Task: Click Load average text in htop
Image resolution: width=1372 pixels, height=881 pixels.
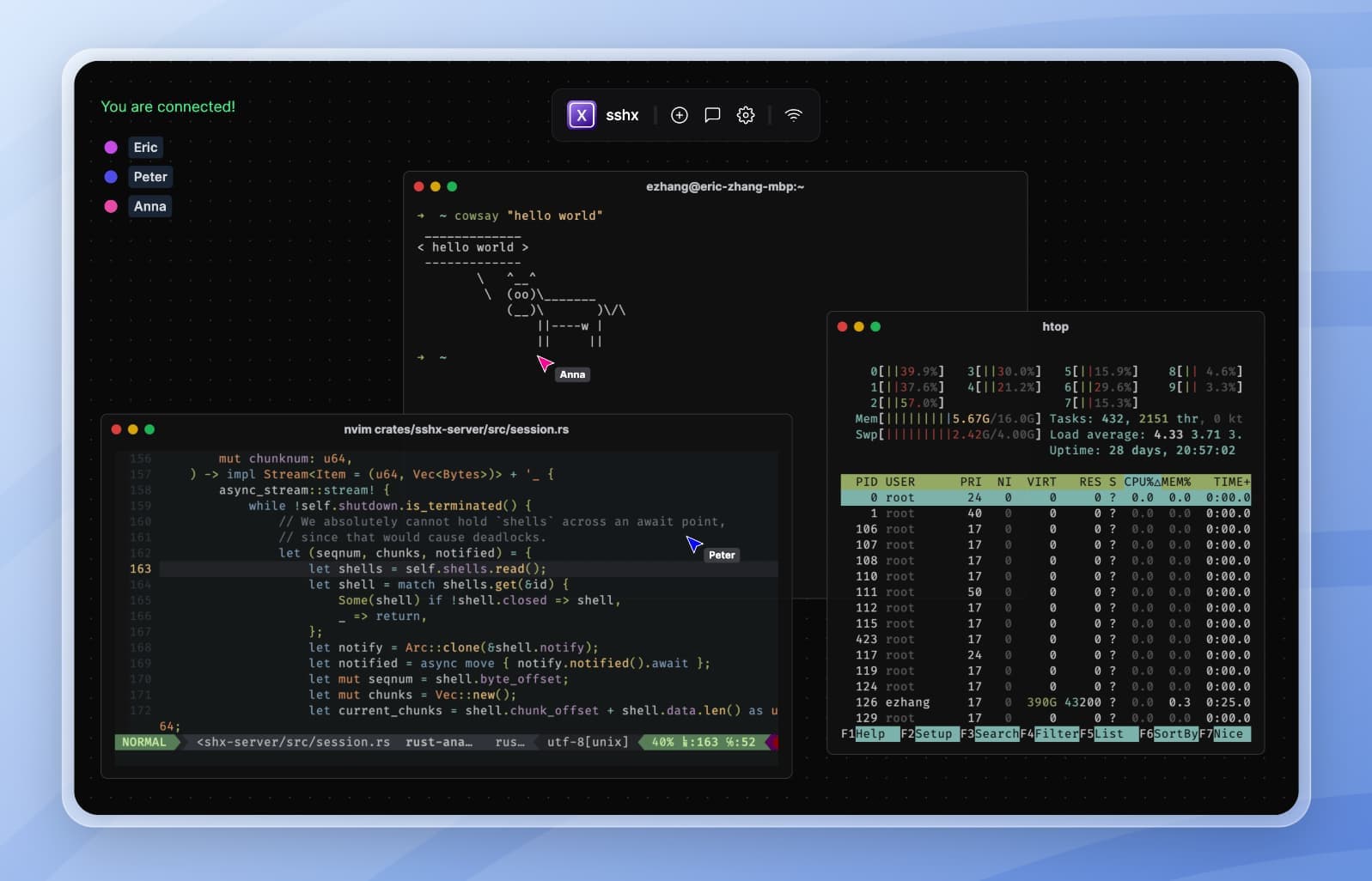Action: [x=1145, y=434]
